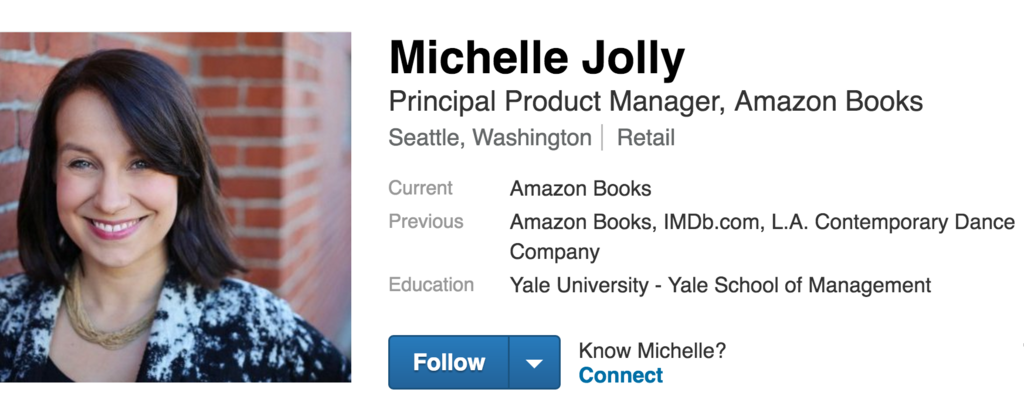Click the Michelle Jolly name heading
The width and height of the screenshot is (1024, 420).
click(x=536, y=59)
